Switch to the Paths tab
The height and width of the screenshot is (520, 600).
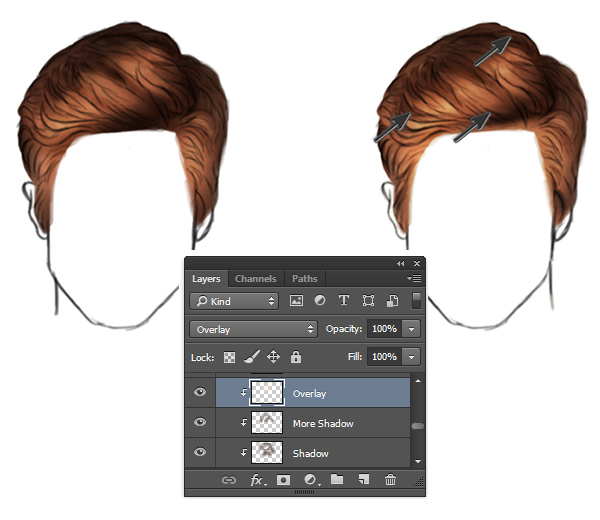click(x=305, y=279)
